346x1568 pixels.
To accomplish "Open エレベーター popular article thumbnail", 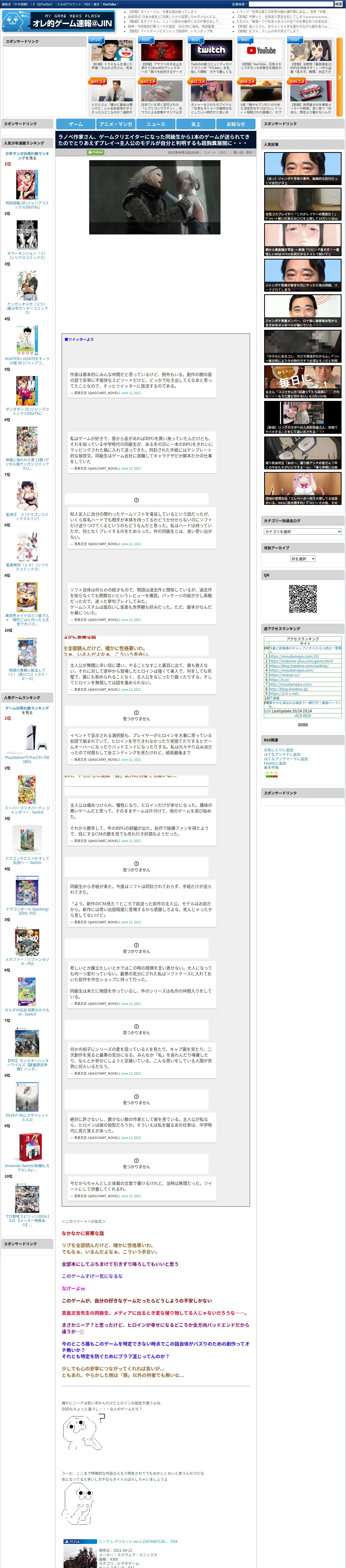I will click(x=303, y=489).
